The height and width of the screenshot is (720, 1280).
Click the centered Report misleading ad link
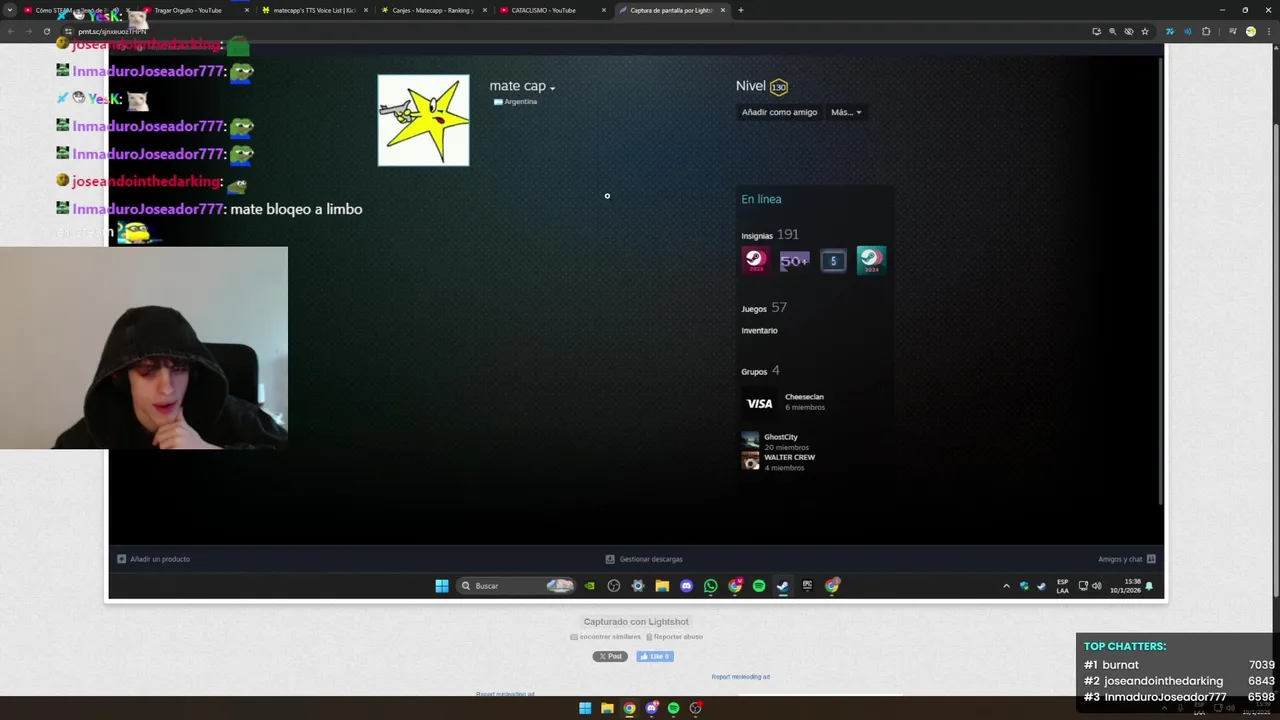pyautogui.click(x=741, y=677)
